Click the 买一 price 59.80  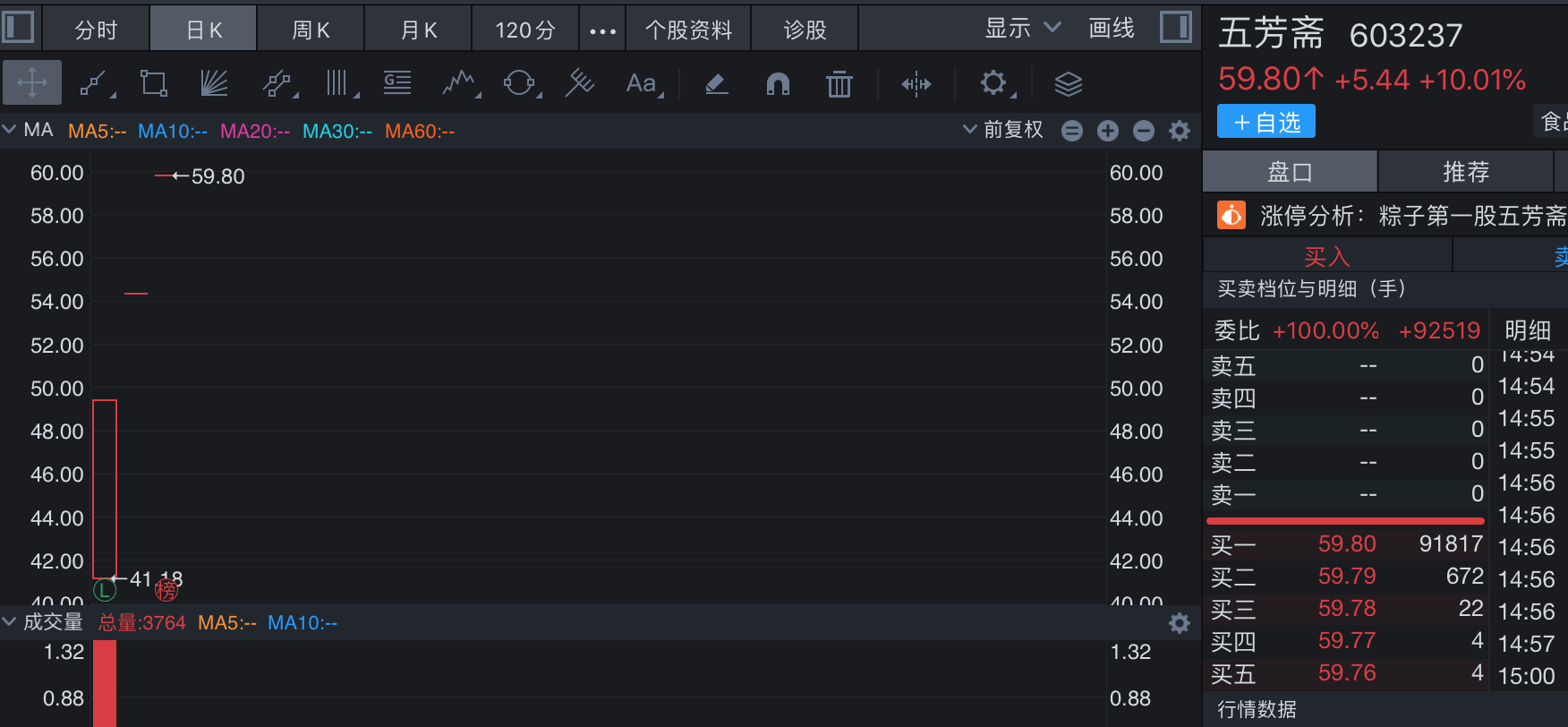click(1347, 543)
